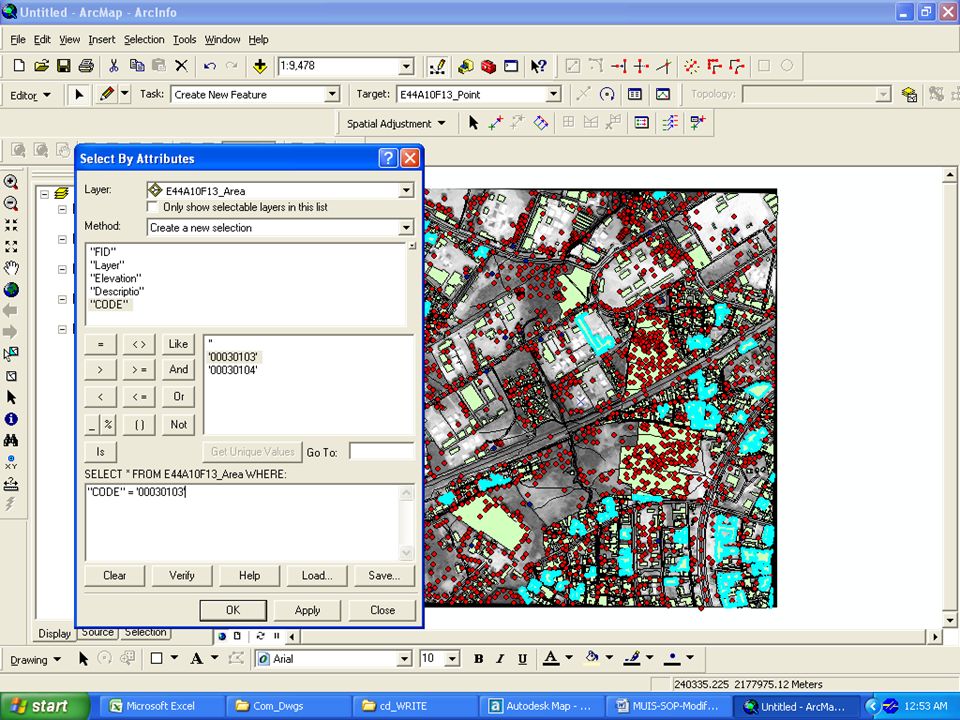The height and width of the screenshot is (720, 960).
Task: Open the Spatial Adjustment dropdown
Action: [396, 124]
